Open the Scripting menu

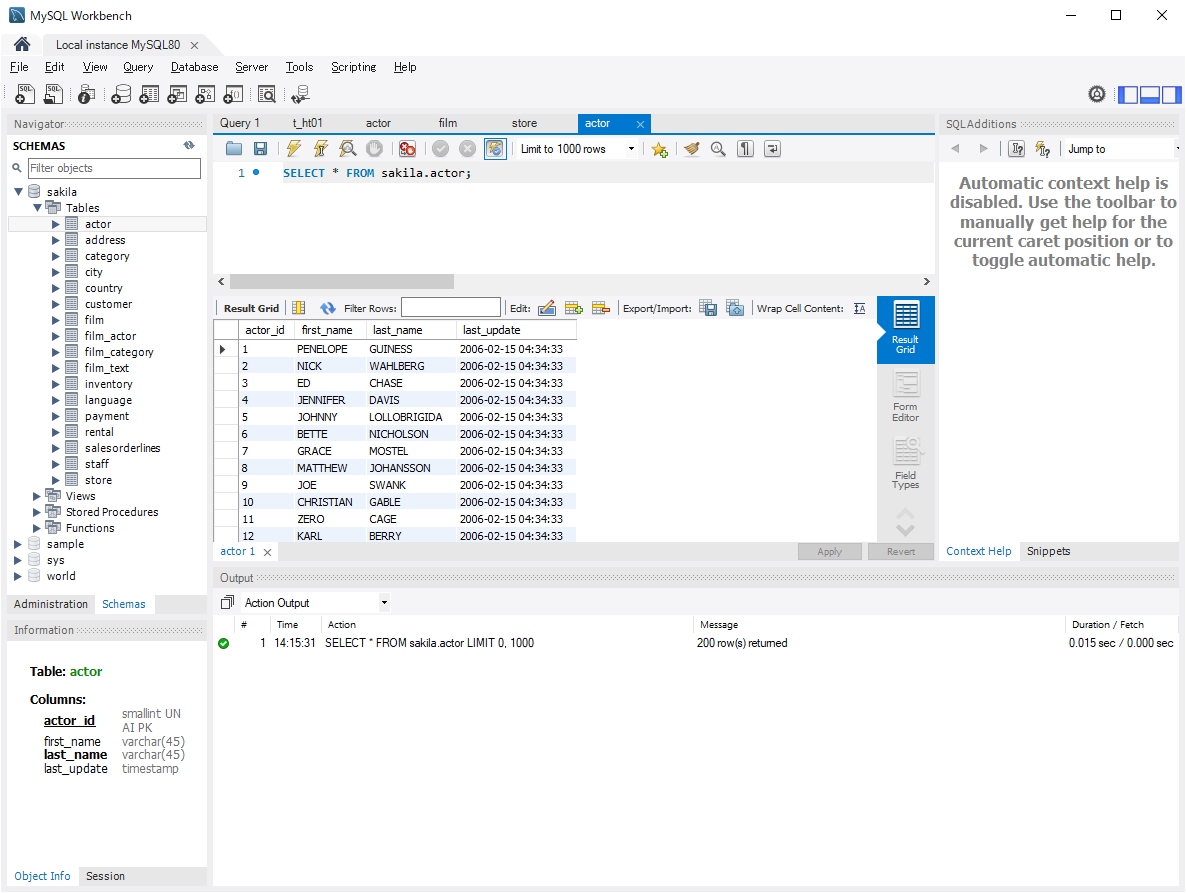(353, 67)
